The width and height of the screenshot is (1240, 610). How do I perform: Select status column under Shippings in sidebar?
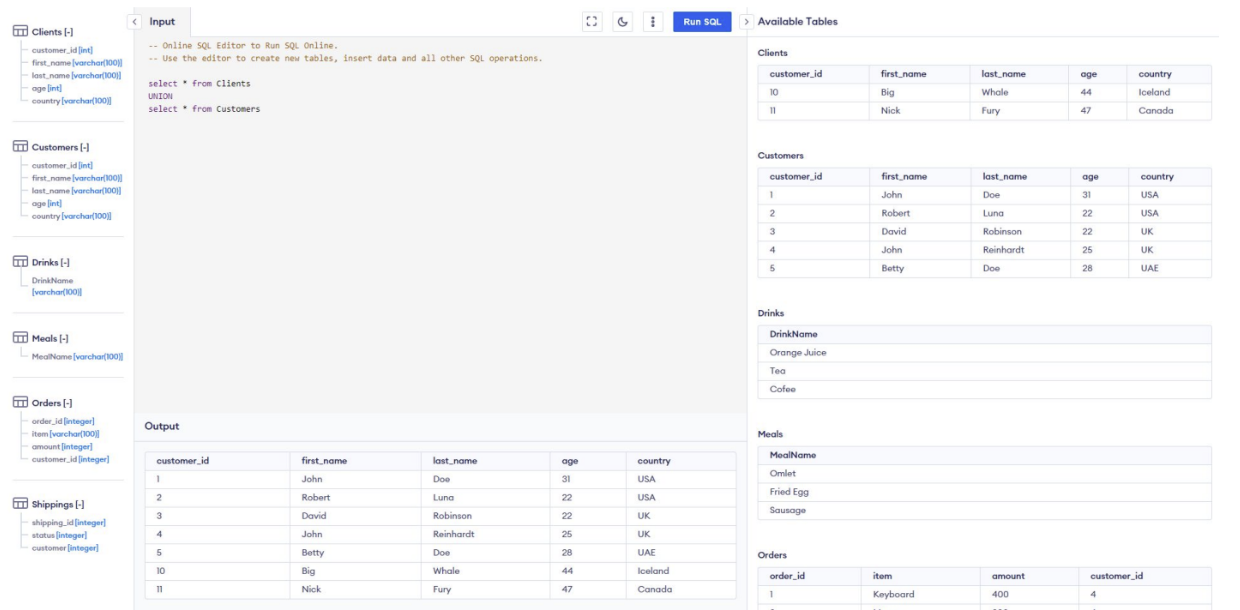59,535
